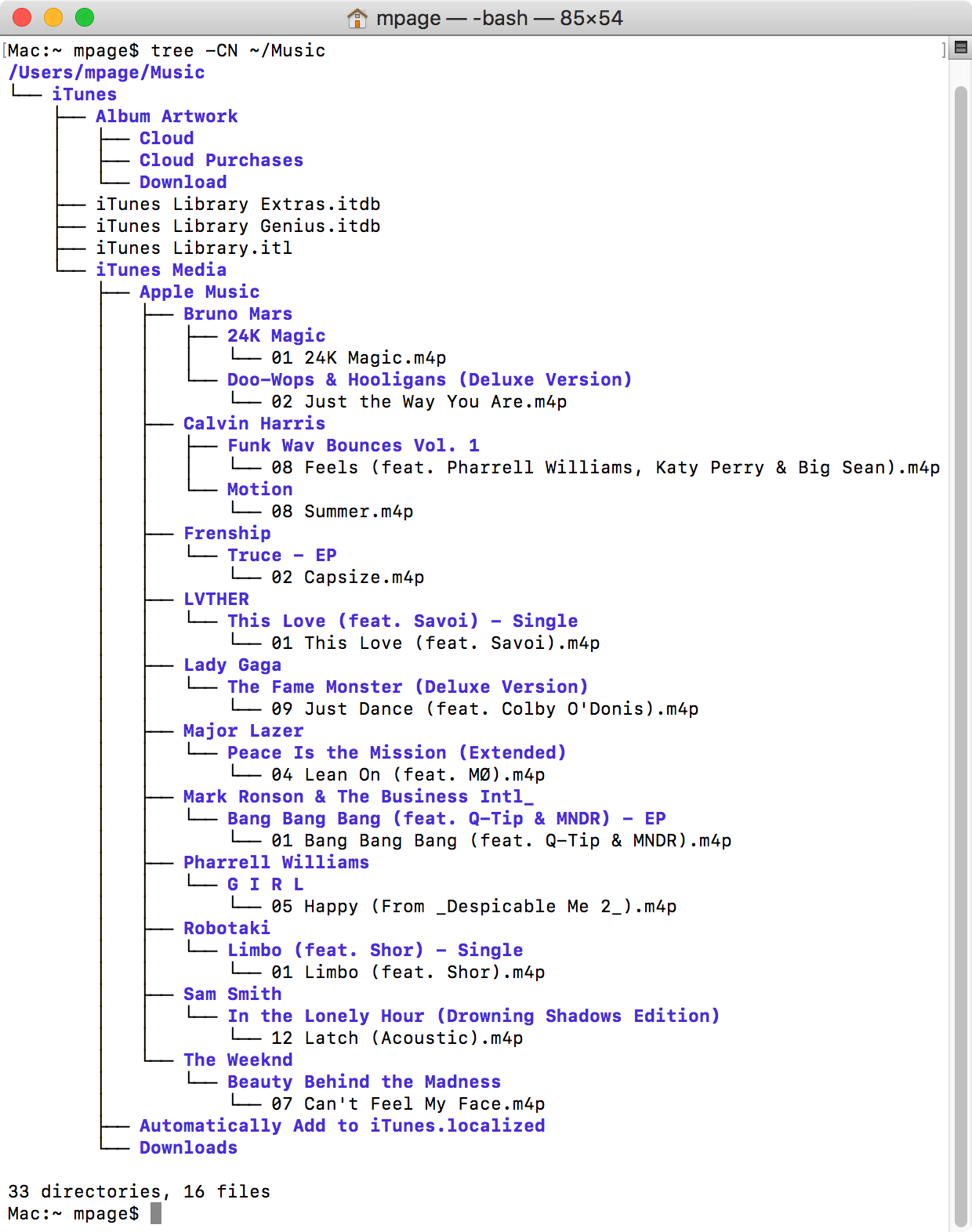Select the 'Album Artwork' directory name

[x=166, y=116]
